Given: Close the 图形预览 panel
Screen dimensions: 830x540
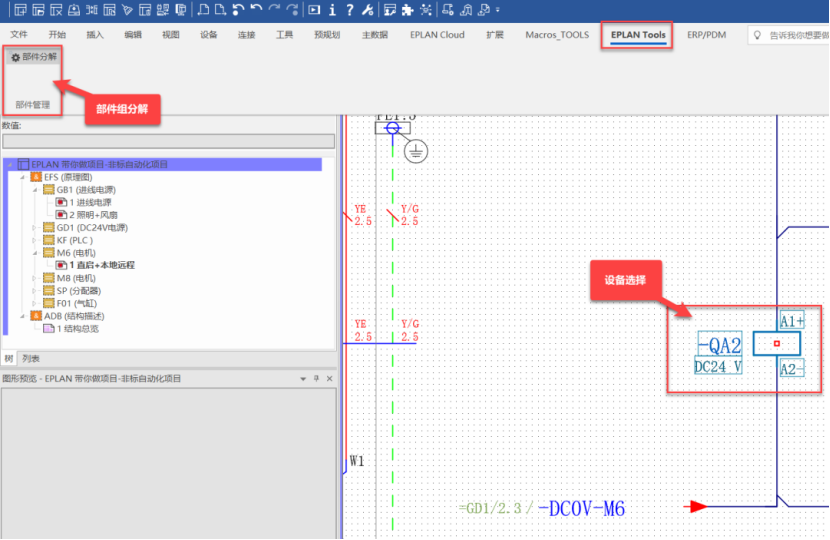Looking at the screenshot, I should (329, 379).
